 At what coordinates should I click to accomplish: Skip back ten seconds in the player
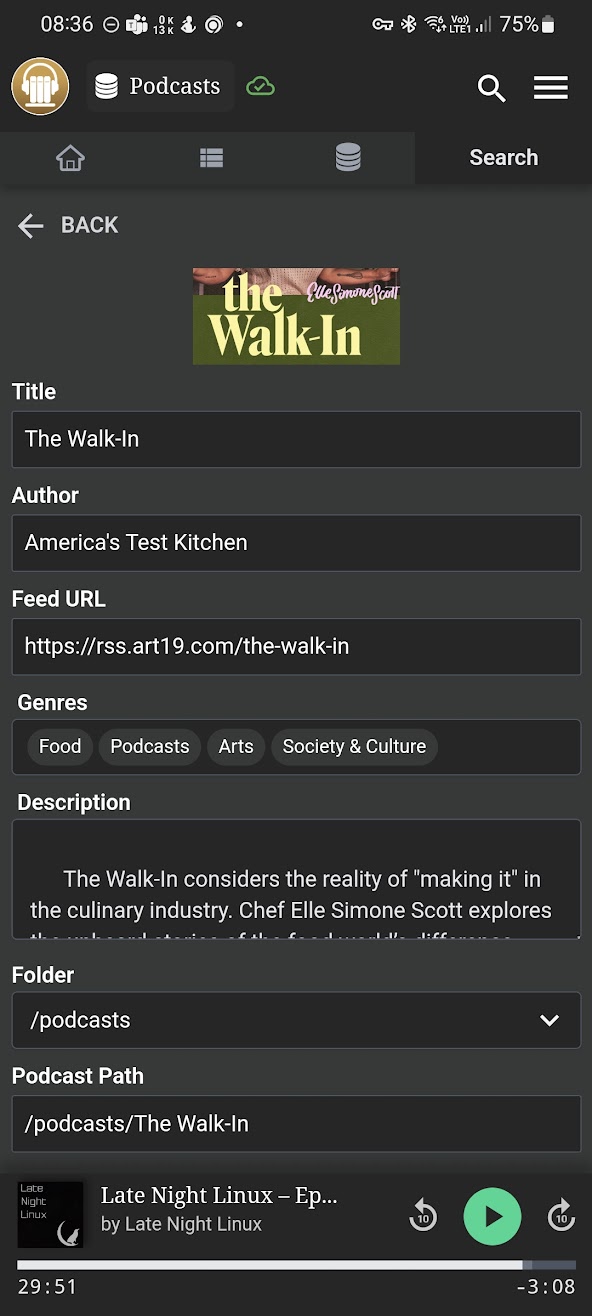[422, 1216]
